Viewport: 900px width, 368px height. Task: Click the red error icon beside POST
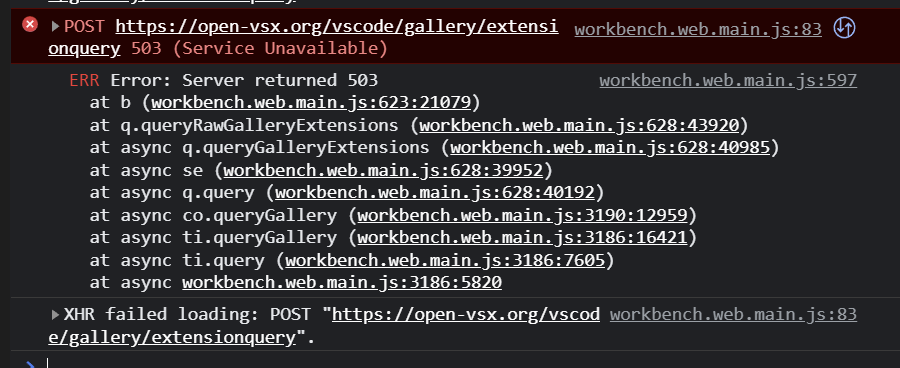pos(29,25)
